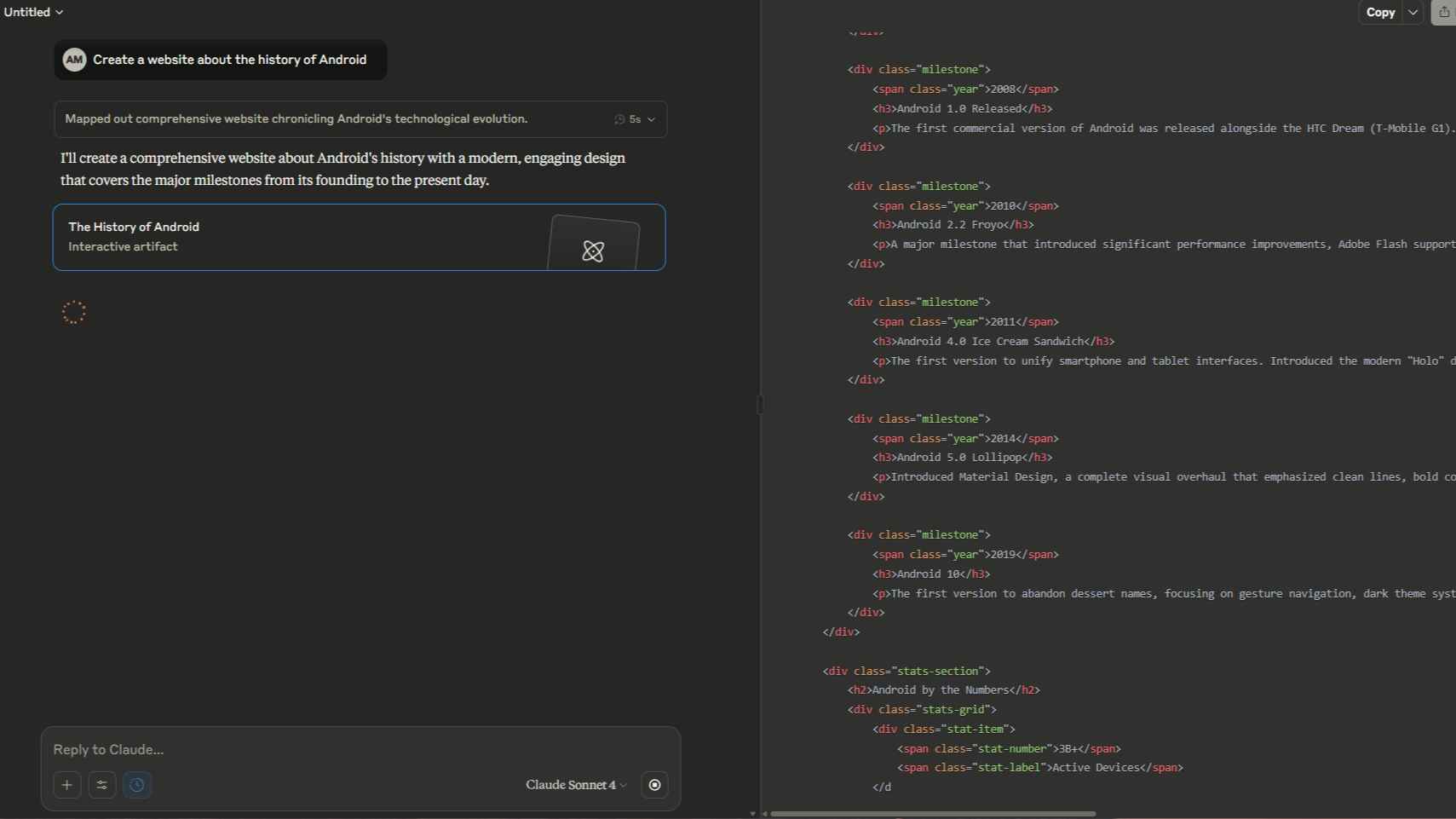This screenshot has width=1456, height=819.
Task: Click the panel resize divider handle
Action: 760,405
